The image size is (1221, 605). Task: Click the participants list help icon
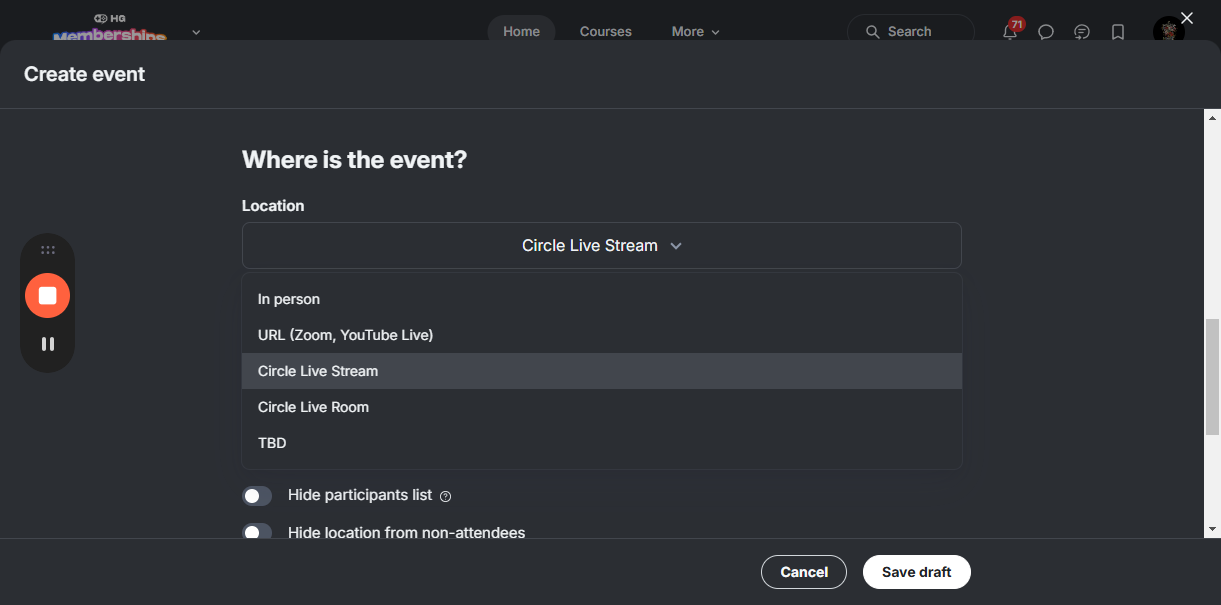coord(446,496)
